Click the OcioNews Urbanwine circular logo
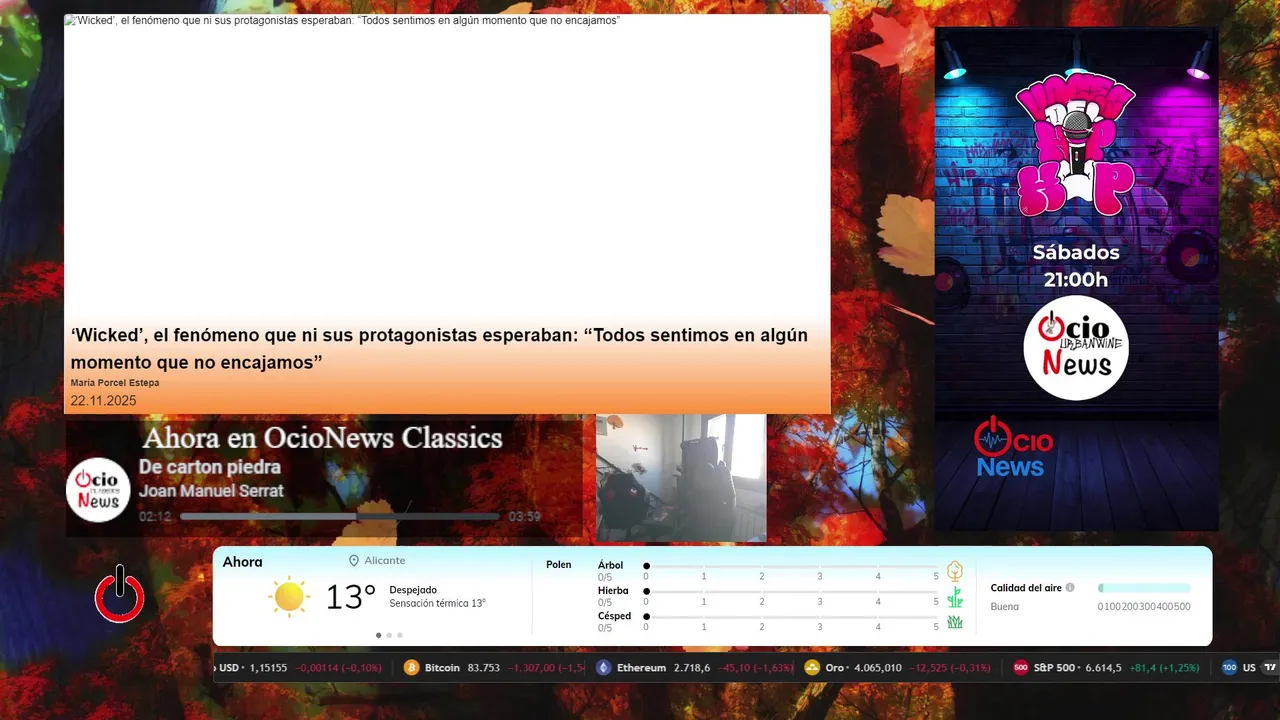The height and width of the screenshot is (720, 1280). coord(1076,348)
